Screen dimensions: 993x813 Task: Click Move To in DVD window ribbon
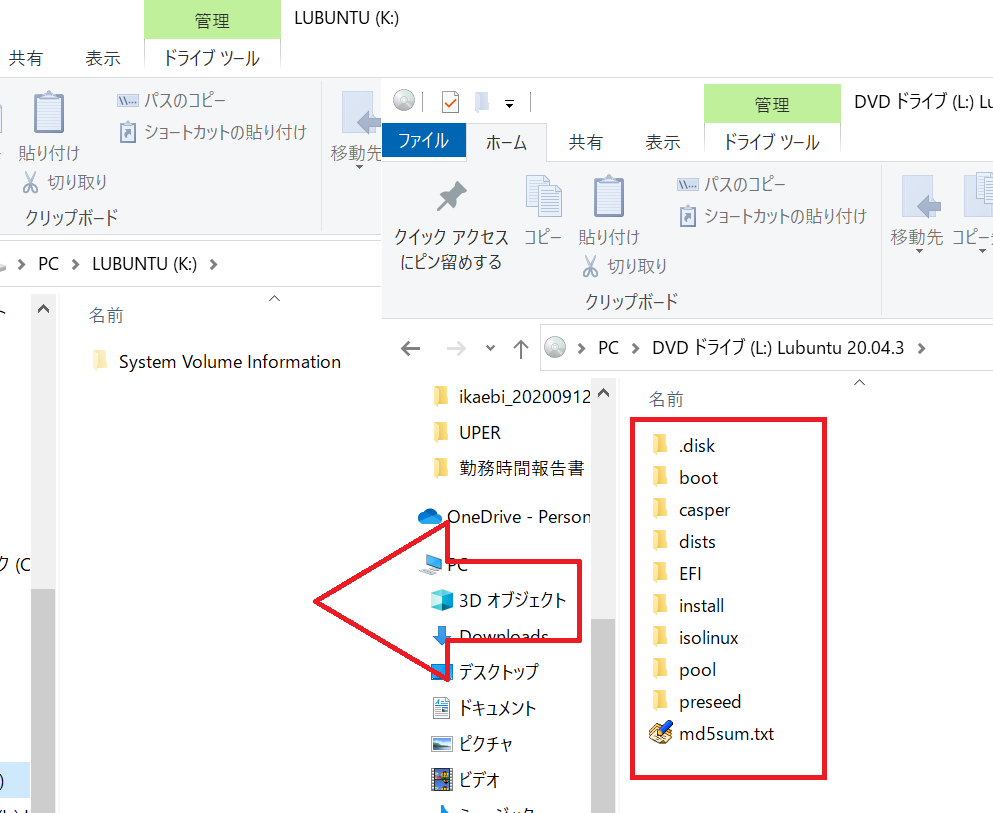point(916,211)
